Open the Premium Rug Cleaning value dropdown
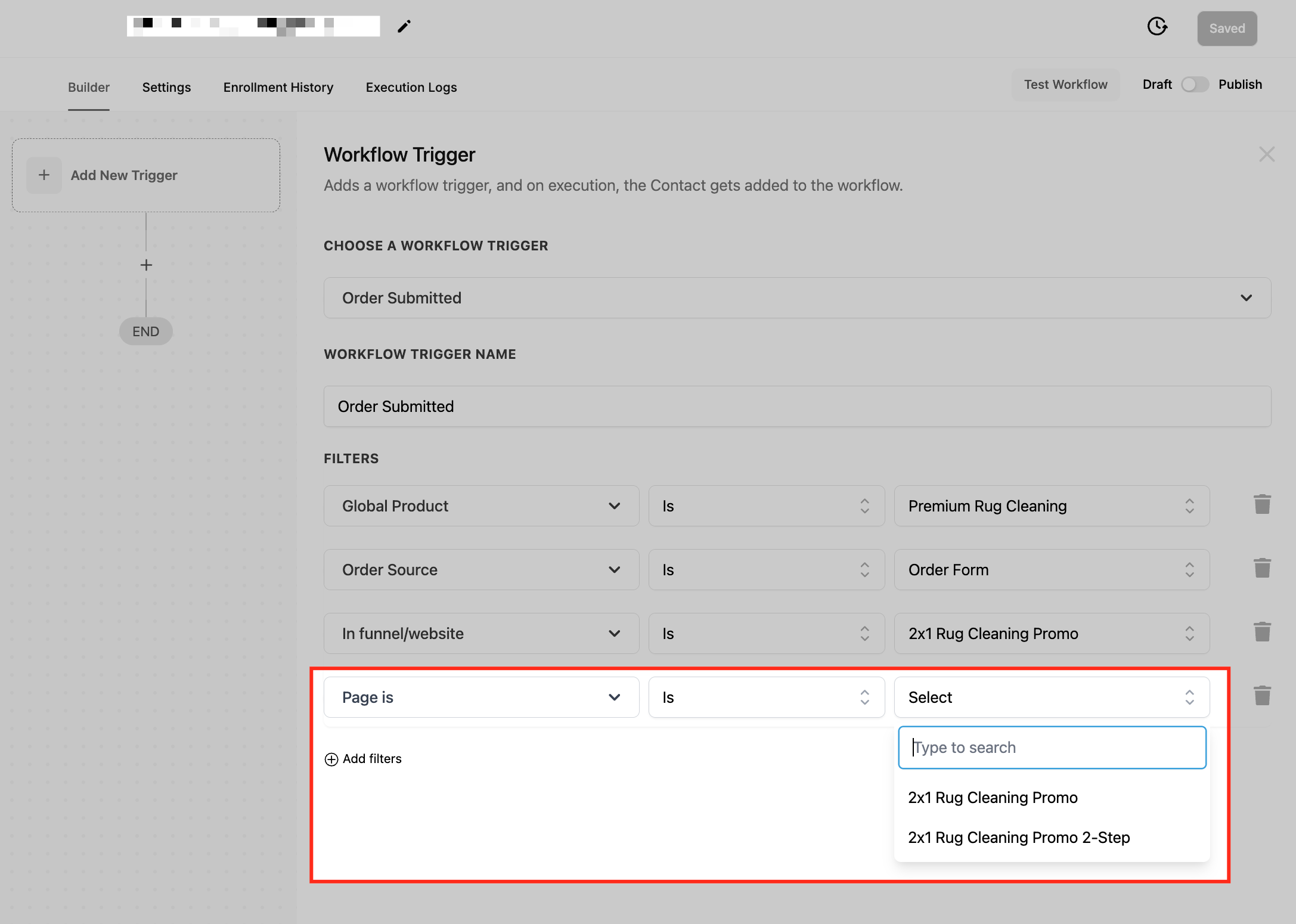Screen dimensions: 1296x924 (x=1051, y=506)
